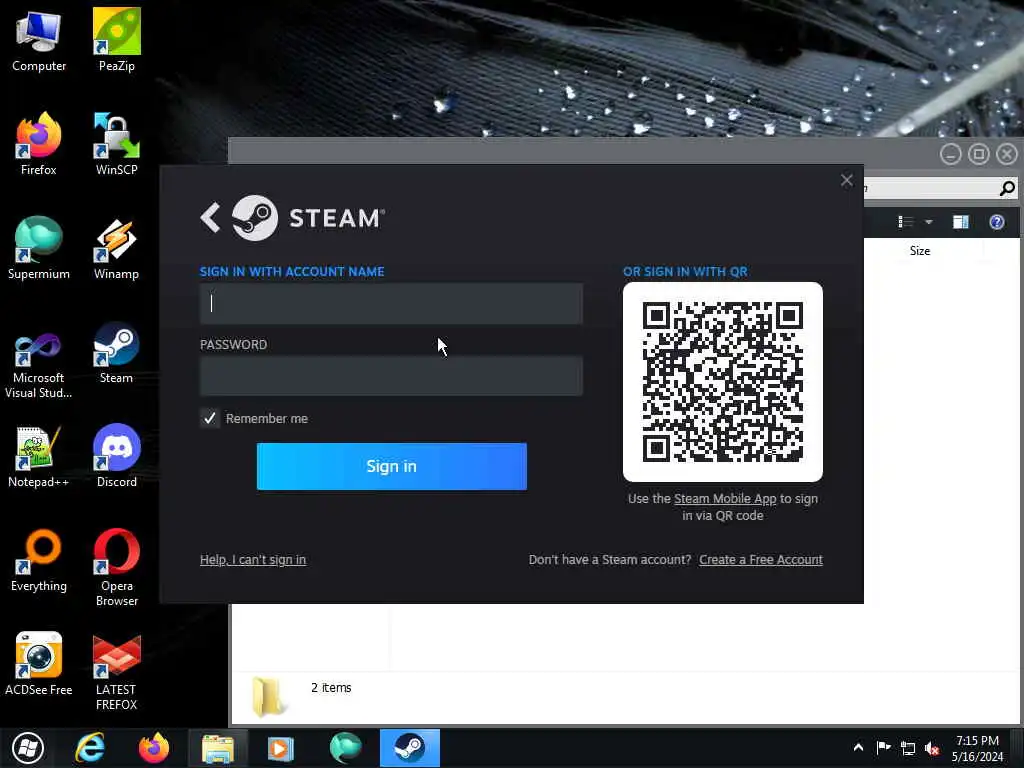Open Supermium from the taskbar
Screen dimensions: 1024x768
click(345, 748)
